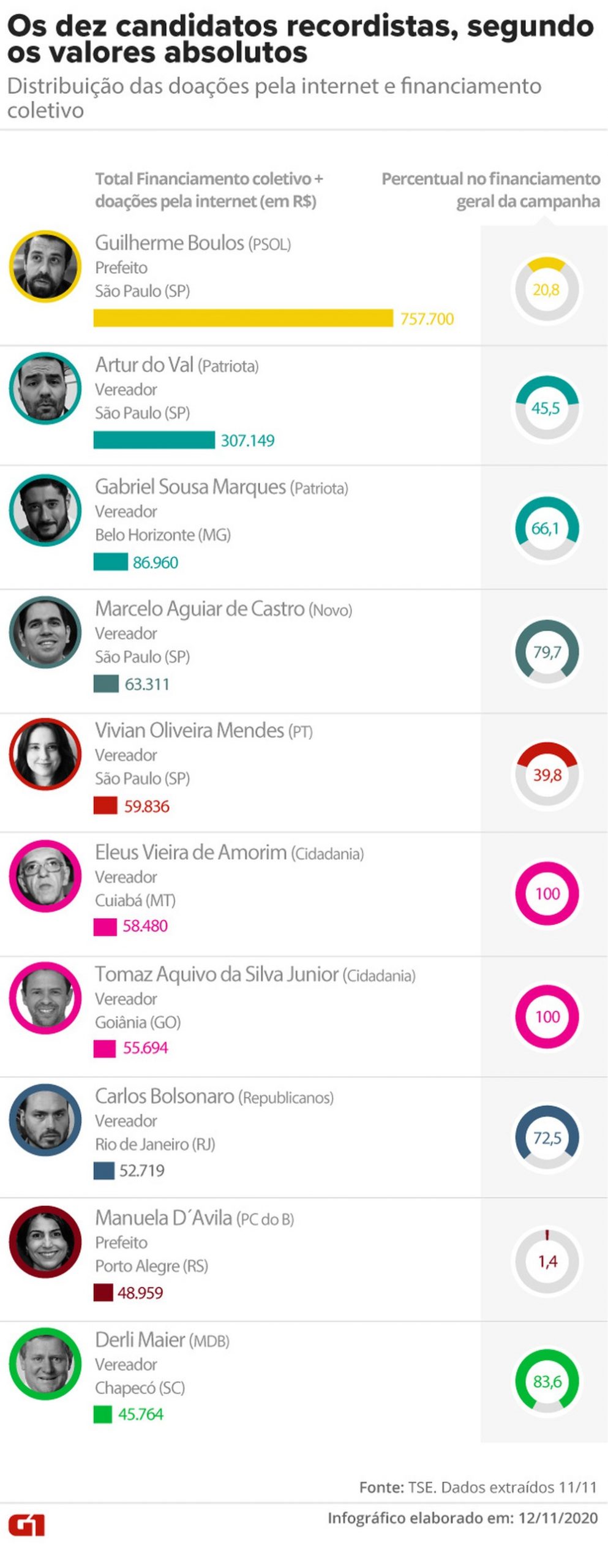608x1568 pixels.
Task: Click the G1 logo
Action: pos(26,1525)
